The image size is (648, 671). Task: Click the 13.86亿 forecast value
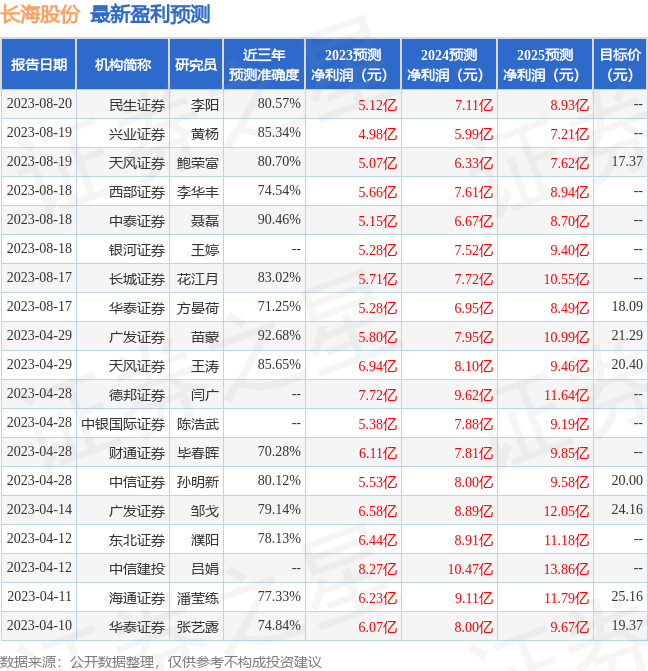(566, 570)
